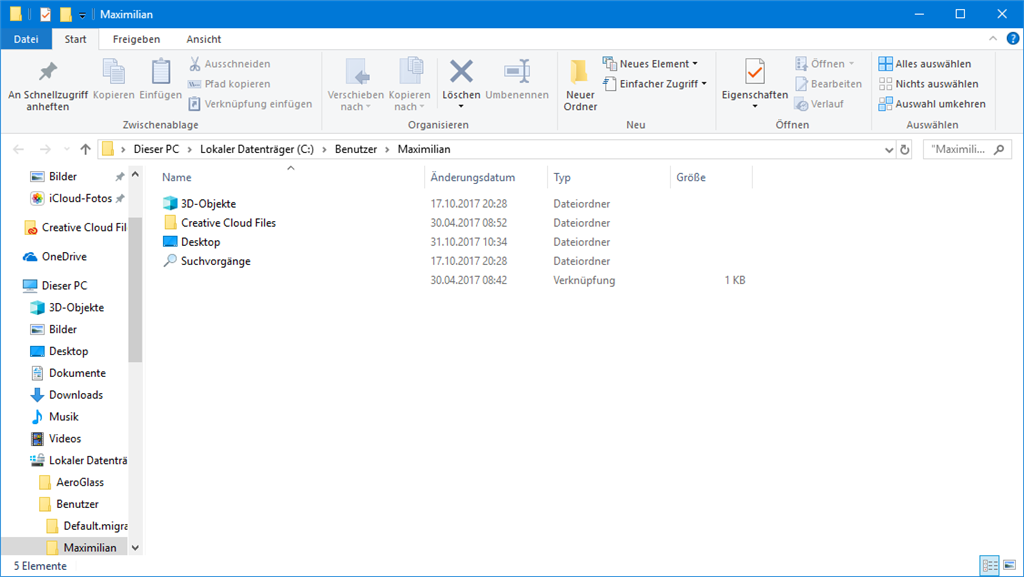
Task: Click Bearbeiten in the ribbon
Action: (x=828, y=84)
